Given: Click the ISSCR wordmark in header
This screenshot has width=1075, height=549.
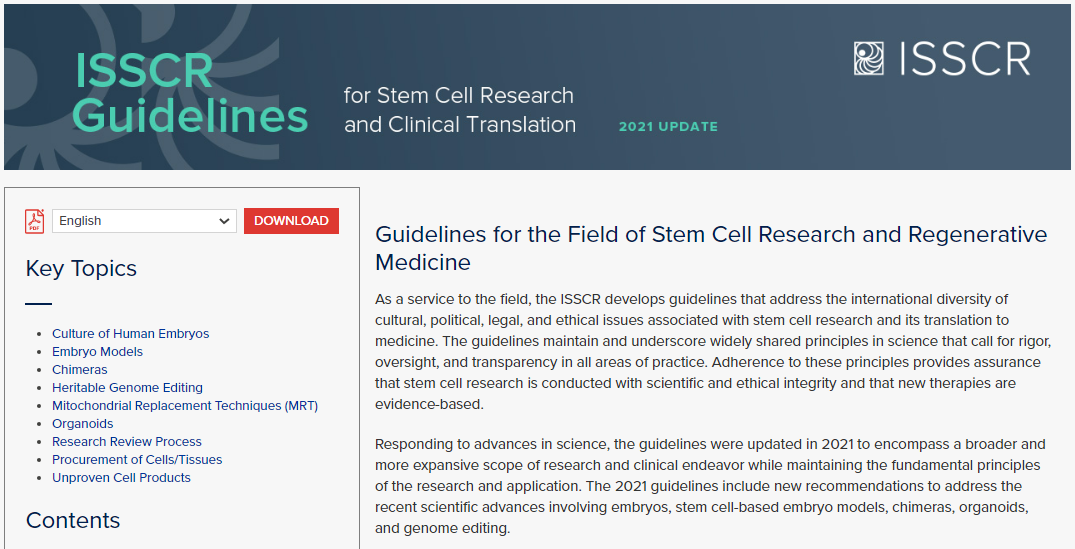Looking at the screenshot, I should (964, 59).
